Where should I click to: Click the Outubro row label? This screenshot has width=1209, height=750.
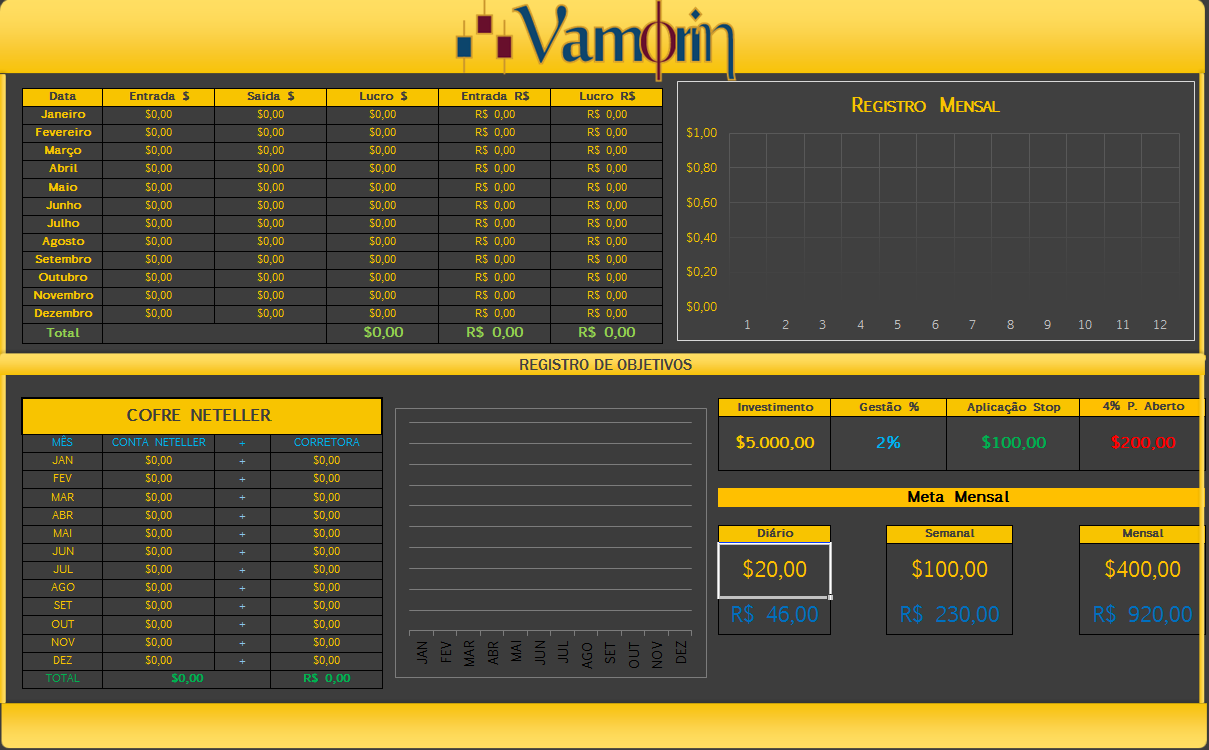(63, 277)
